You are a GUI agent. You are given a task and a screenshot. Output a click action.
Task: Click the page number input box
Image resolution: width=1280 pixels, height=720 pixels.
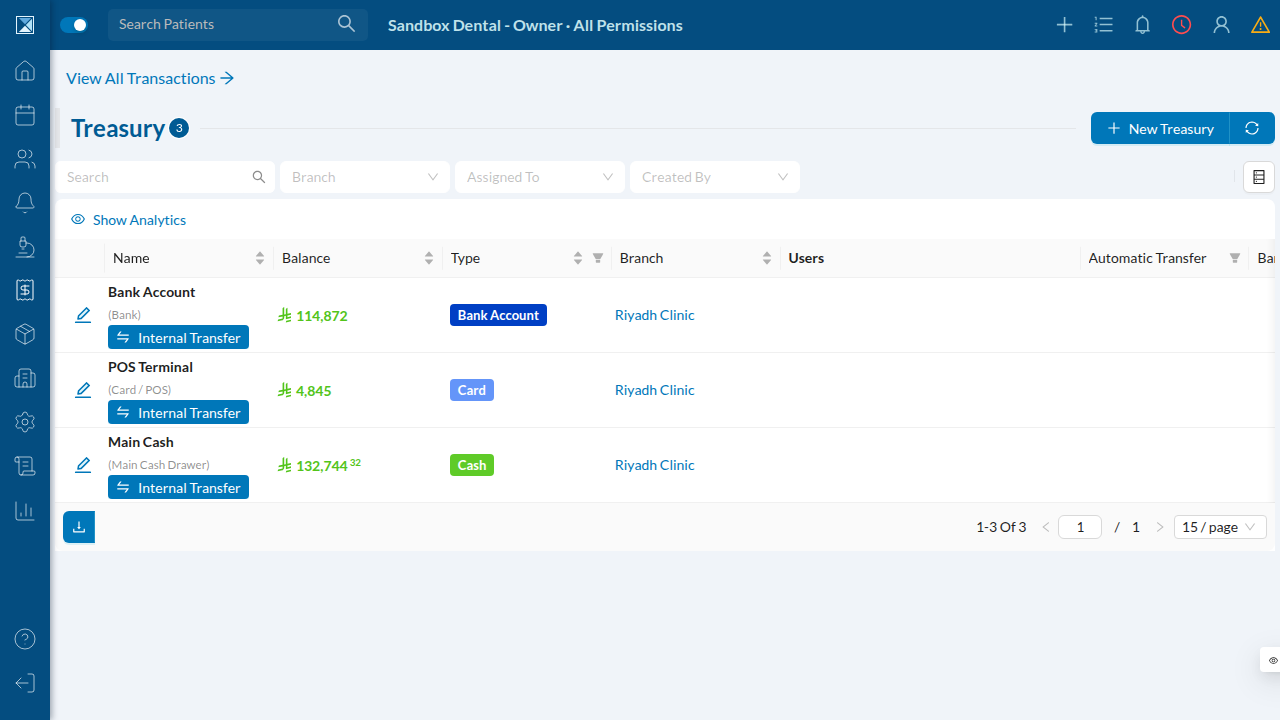pos(1080,527)
